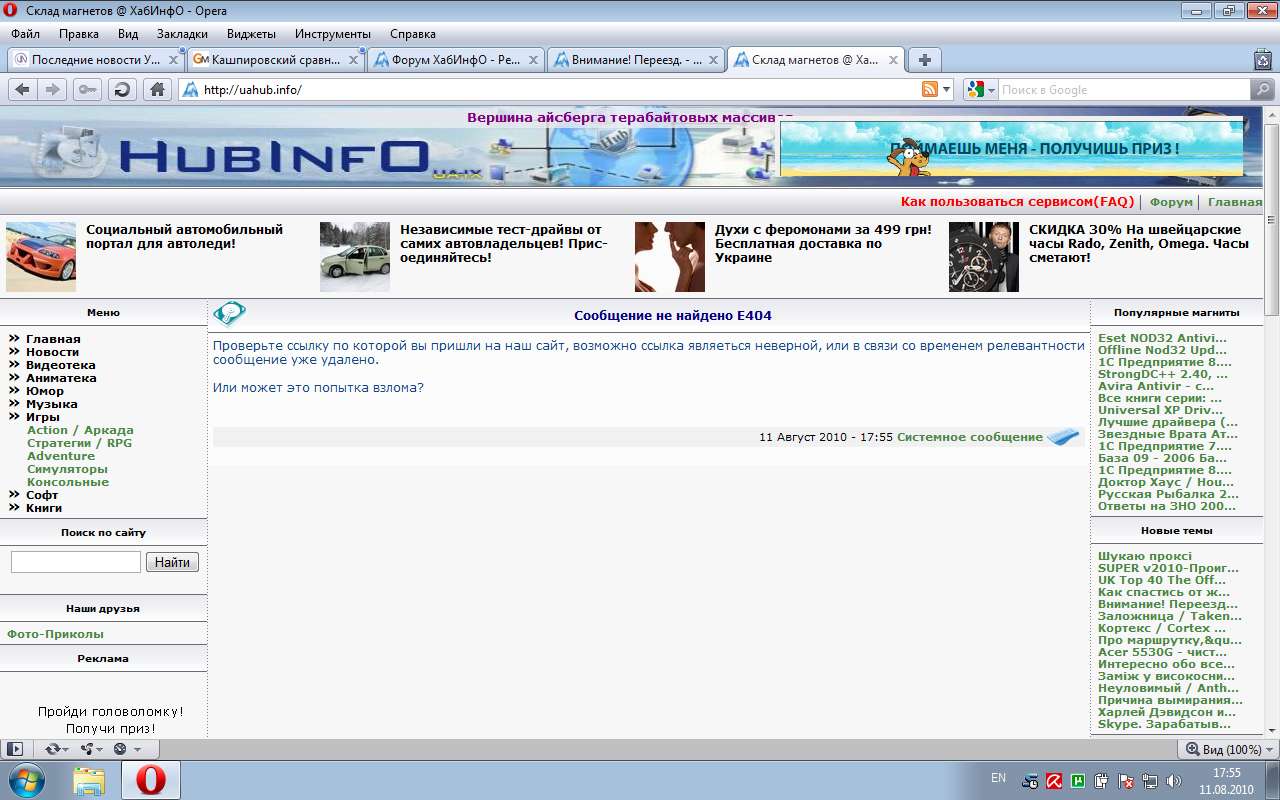Image resolution: width=1280 pixels, height=800 pixels.
Task: Open the closed tabs trash icon
Action: 1262,60
